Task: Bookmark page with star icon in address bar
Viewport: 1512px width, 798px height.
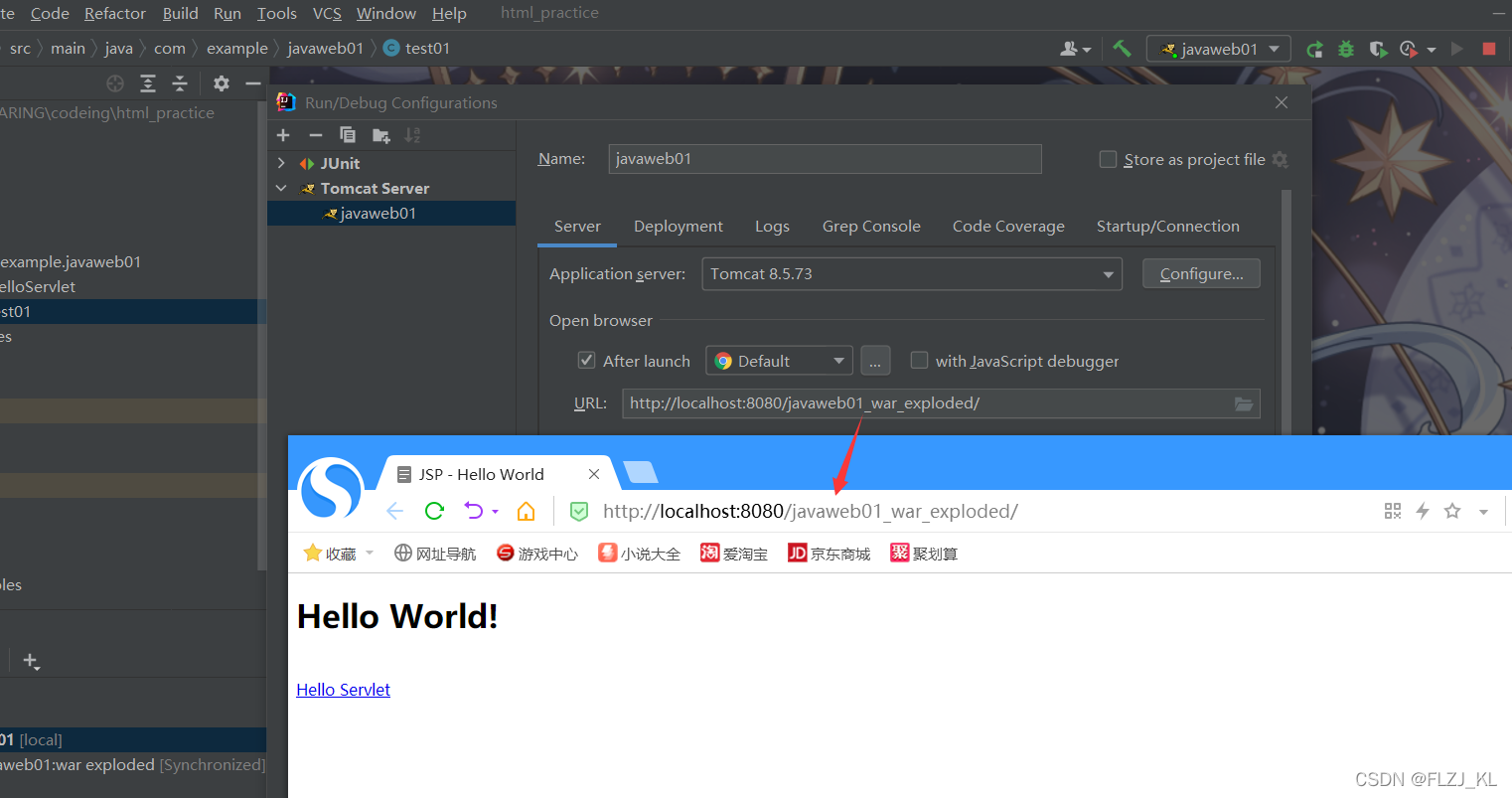Action: pyautogui.click(x=1452, y=511)
